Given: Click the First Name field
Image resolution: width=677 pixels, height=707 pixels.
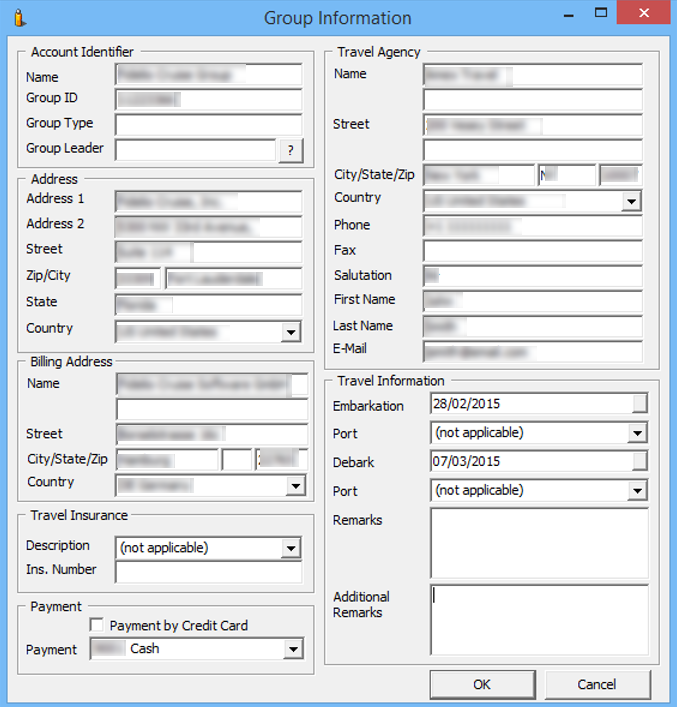Looking at the screenshot, I should [533, 302].
